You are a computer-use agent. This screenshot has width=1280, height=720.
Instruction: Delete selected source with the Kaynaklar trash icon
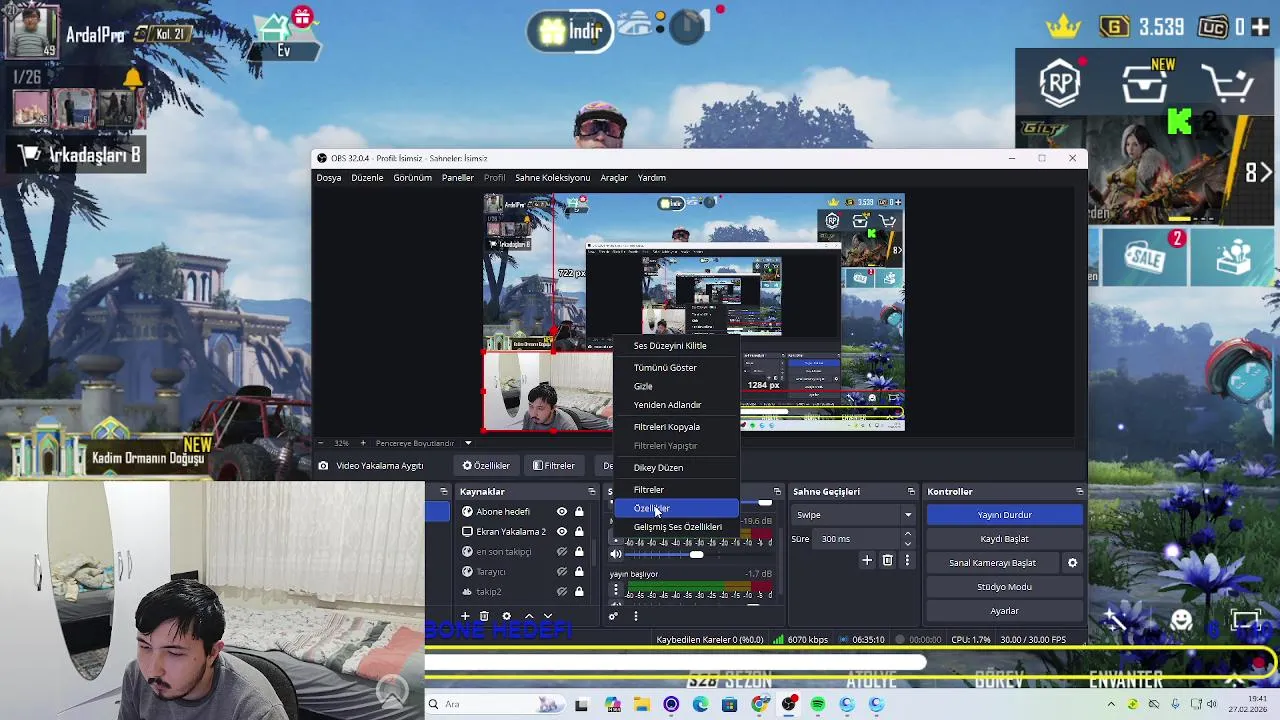click(484, 616)
